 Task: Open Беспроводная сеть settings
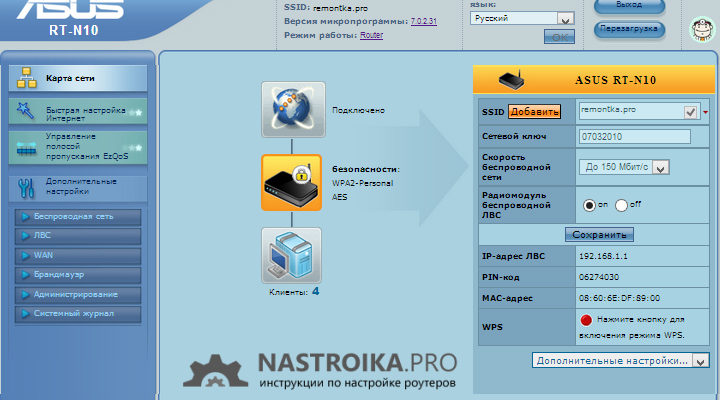coord(78,217)
